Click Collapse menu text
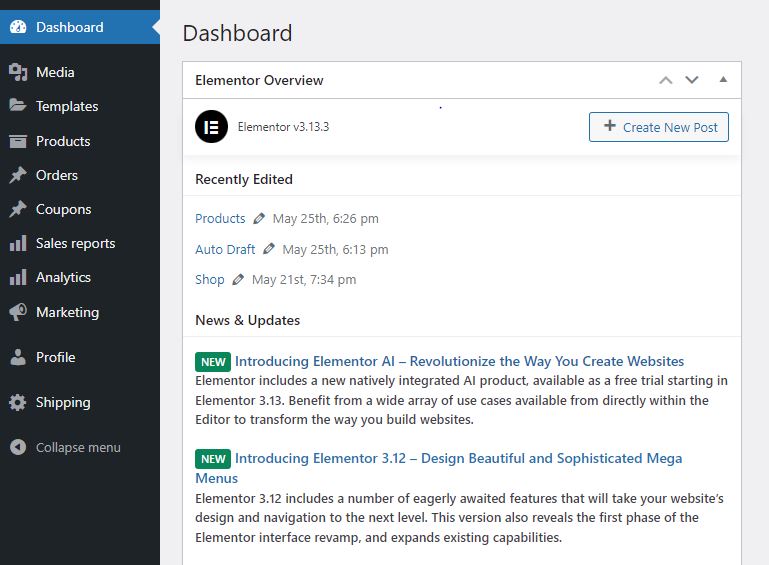 click(x=78, y=447)
